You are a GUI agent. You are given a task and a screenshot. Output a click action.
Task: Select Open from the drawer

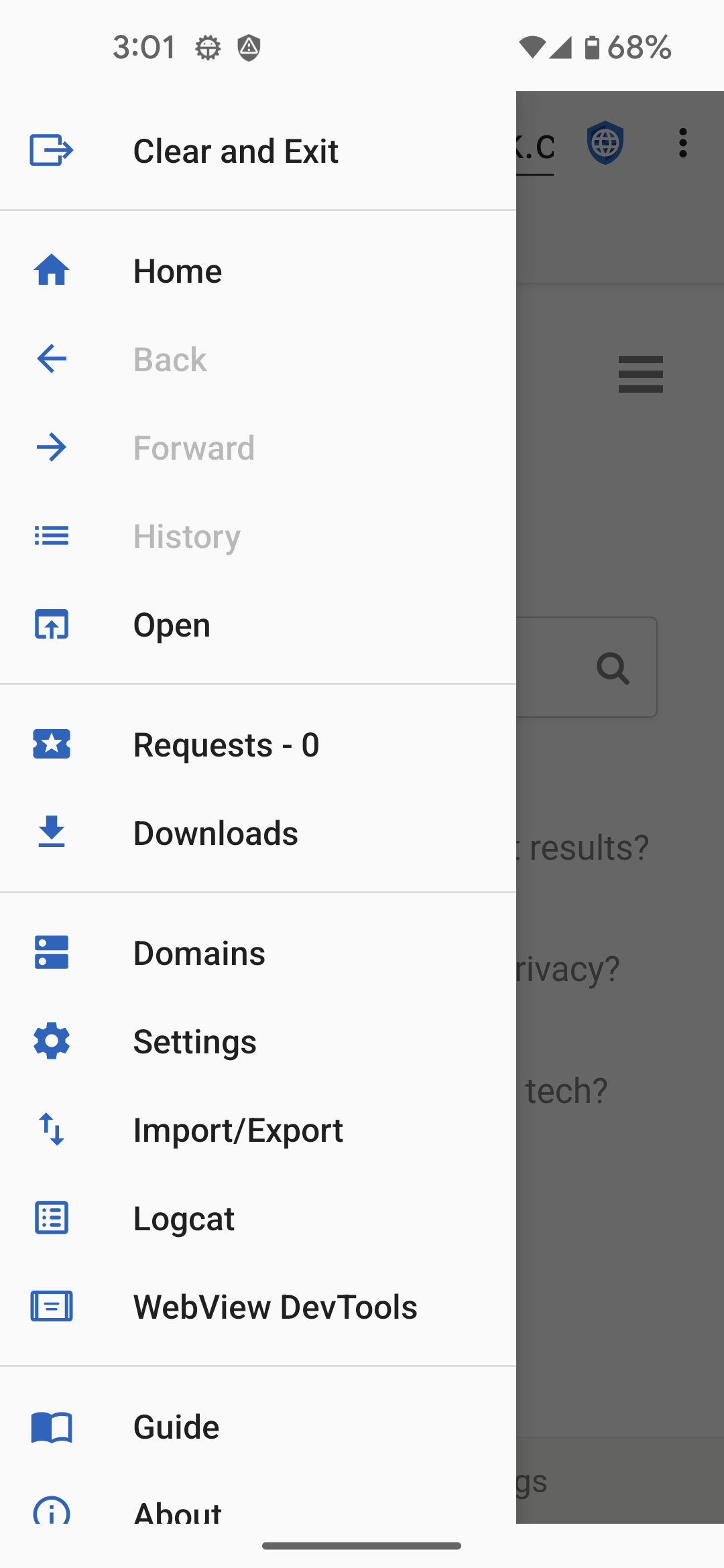tap(172, 625)
